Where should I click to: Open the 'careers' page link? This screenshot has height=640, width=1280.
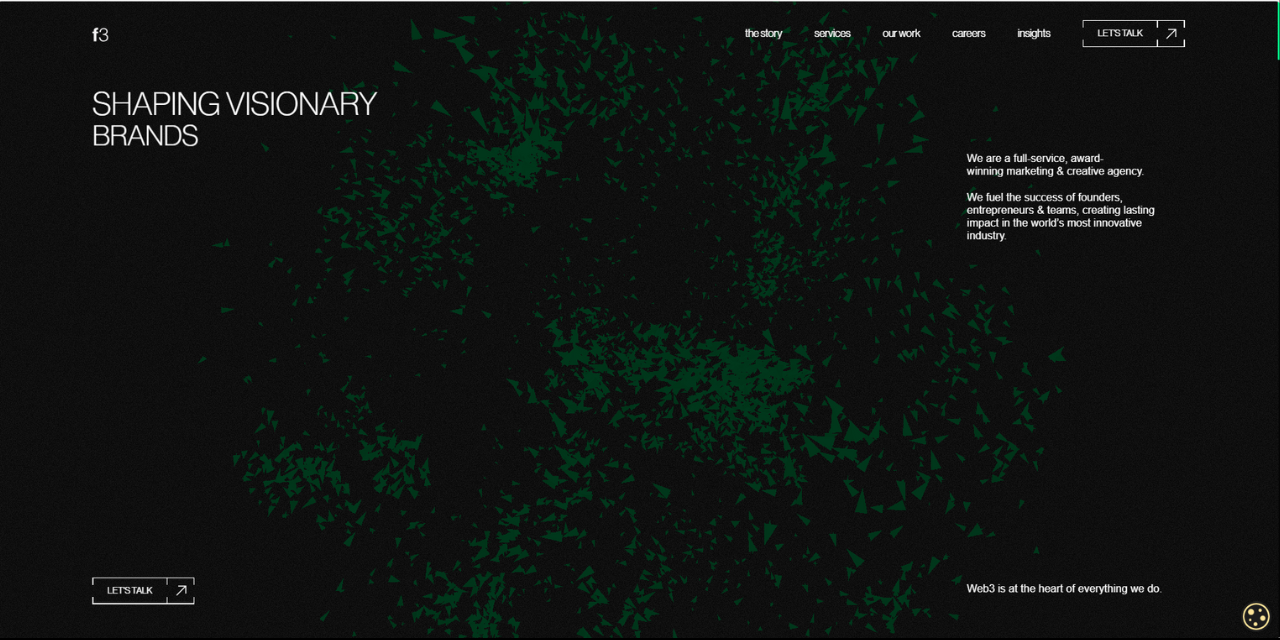(968, 33)
